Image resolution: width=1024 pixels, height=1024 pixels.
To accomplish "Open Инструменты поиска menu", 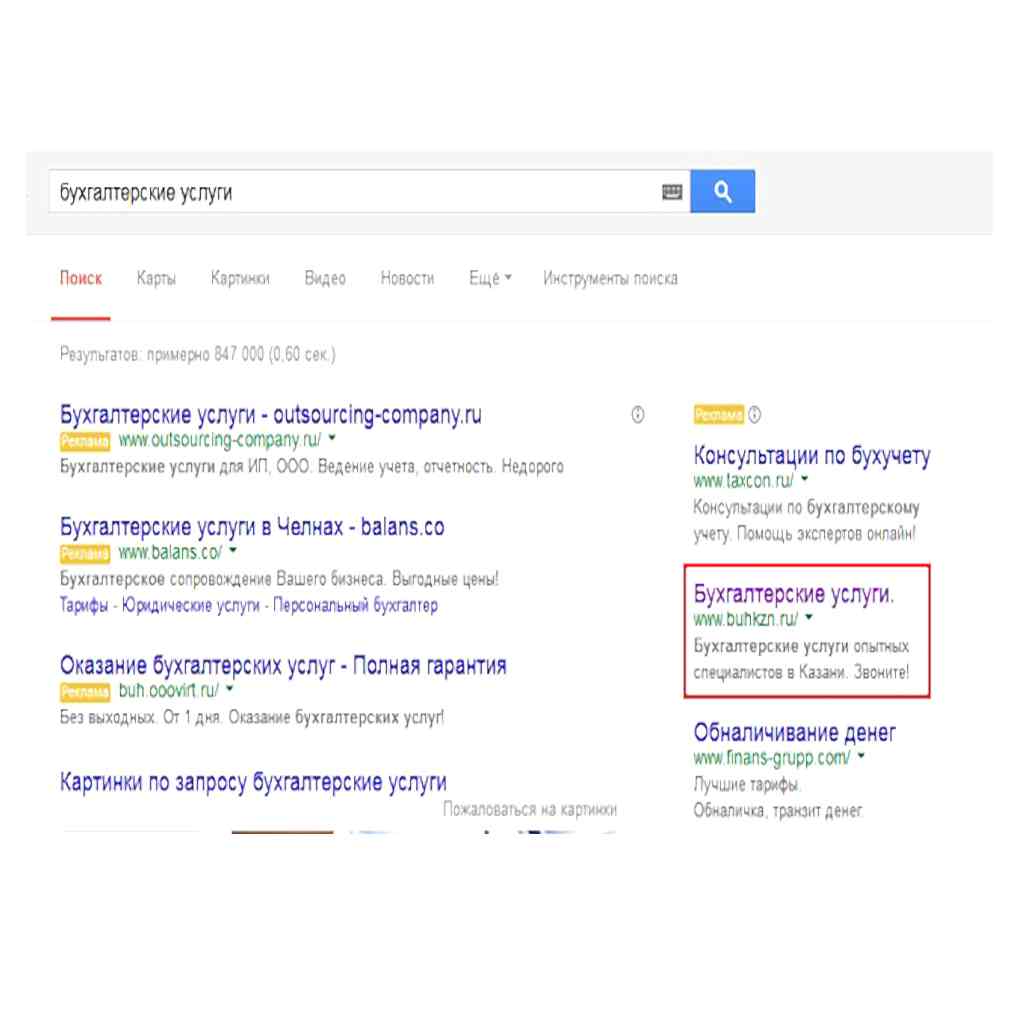I will [x=610, y=278].
